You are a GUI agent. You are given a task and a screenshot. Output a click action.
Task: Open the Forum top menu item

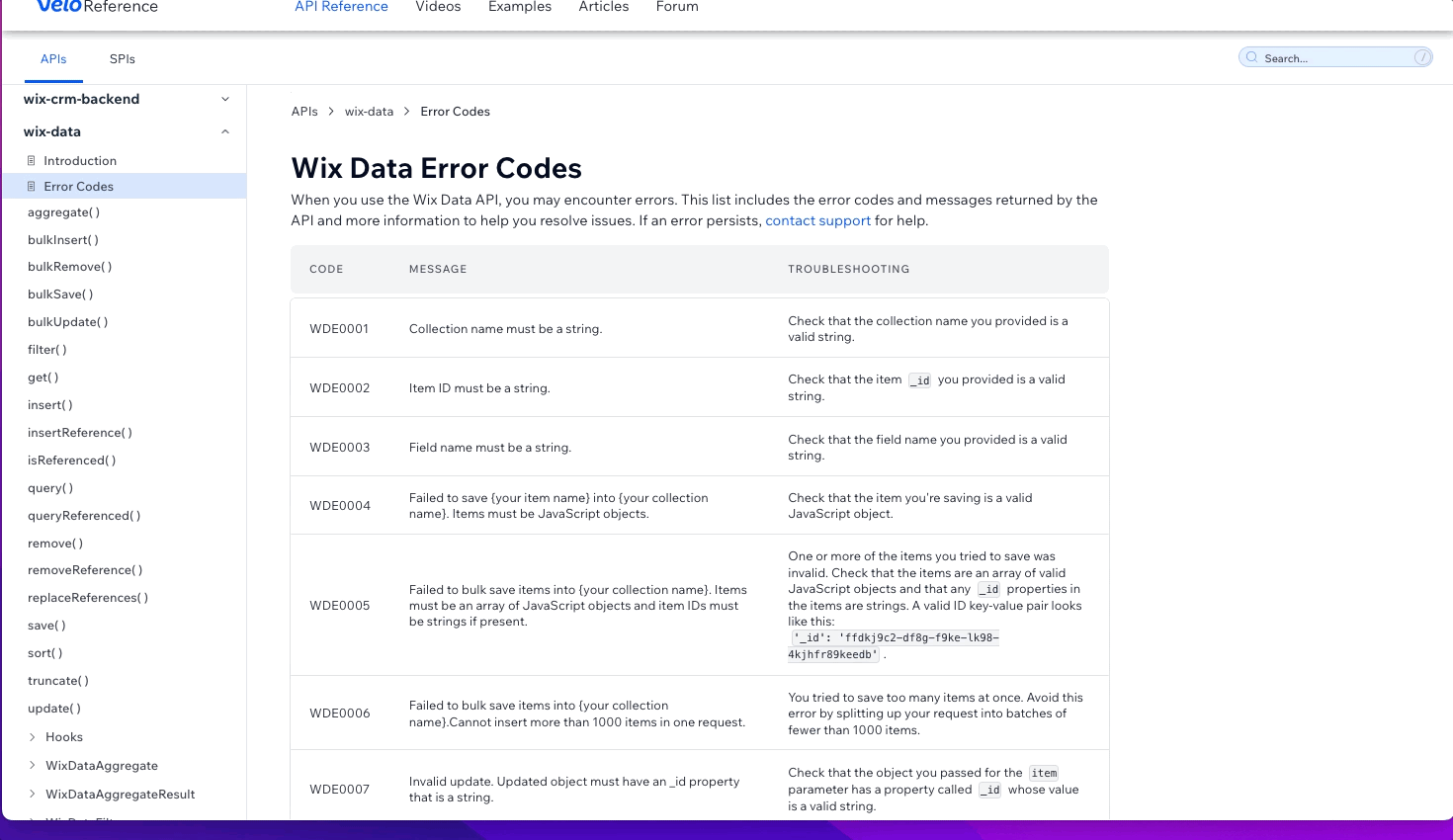pyautogui.click(x=677, y=7)
